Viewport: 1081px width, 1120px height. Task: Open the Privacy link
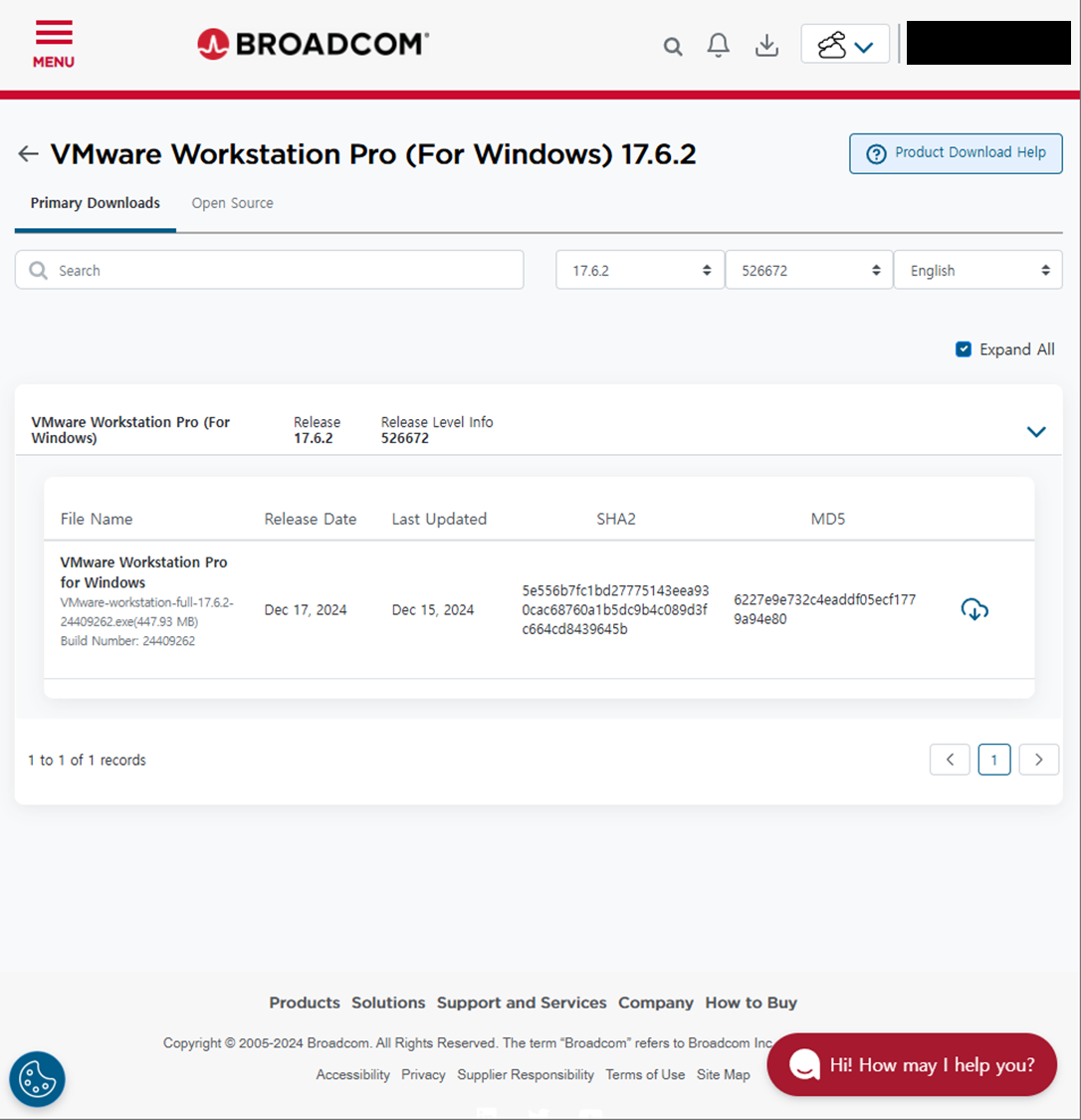[x=423, y=1074]
